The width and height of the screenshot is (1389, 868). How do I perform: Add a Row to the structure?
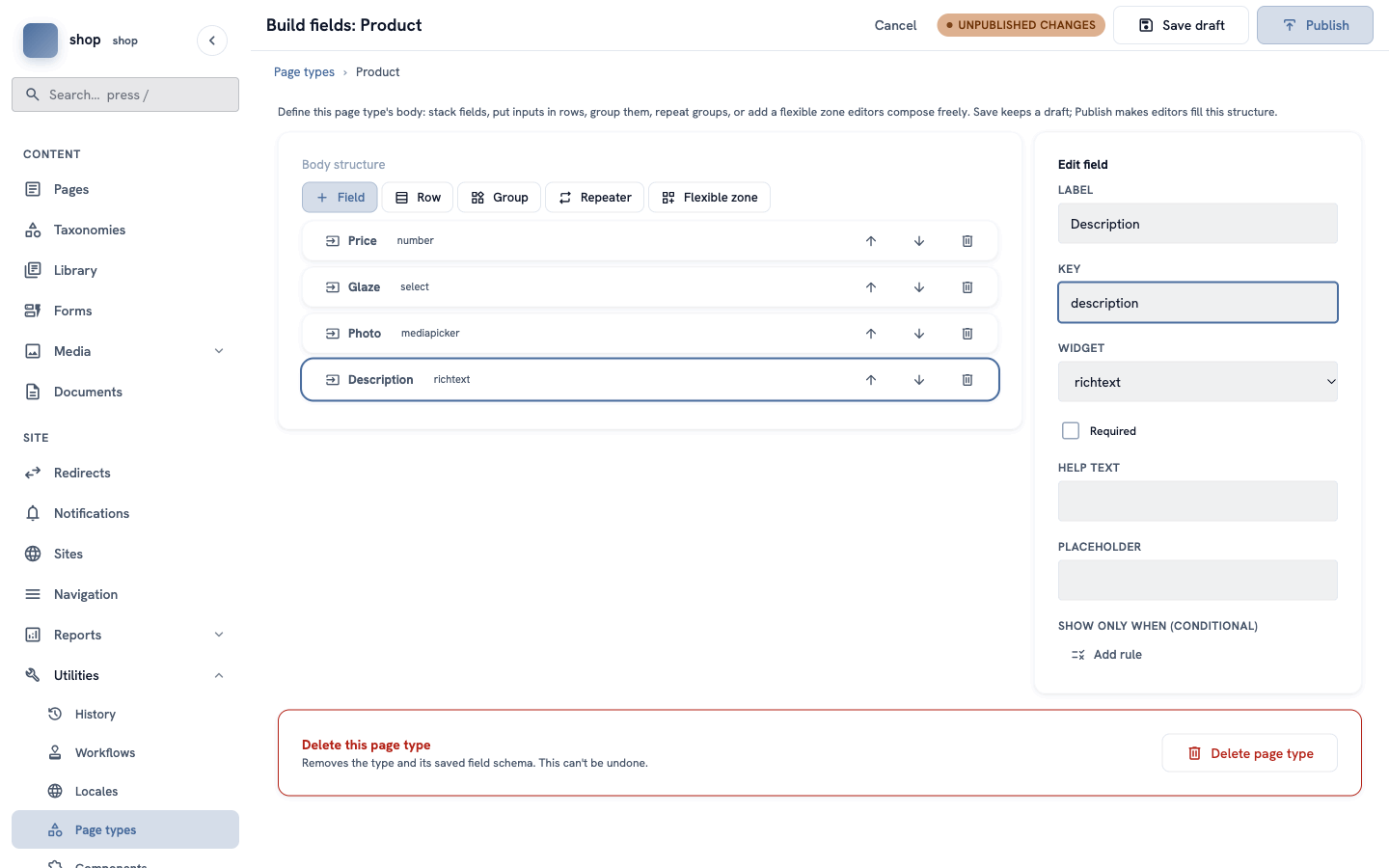(418, 198)
